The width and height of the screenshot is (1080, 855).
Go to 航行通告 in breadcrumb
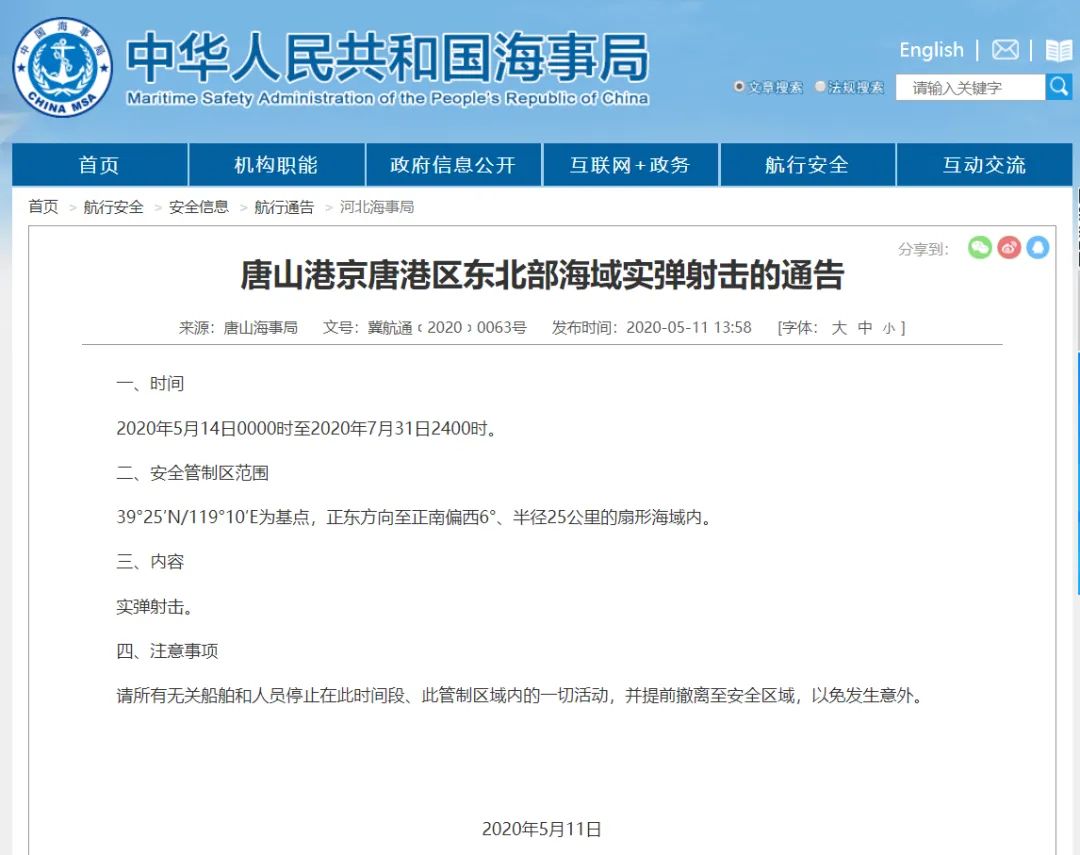point(284,207)
